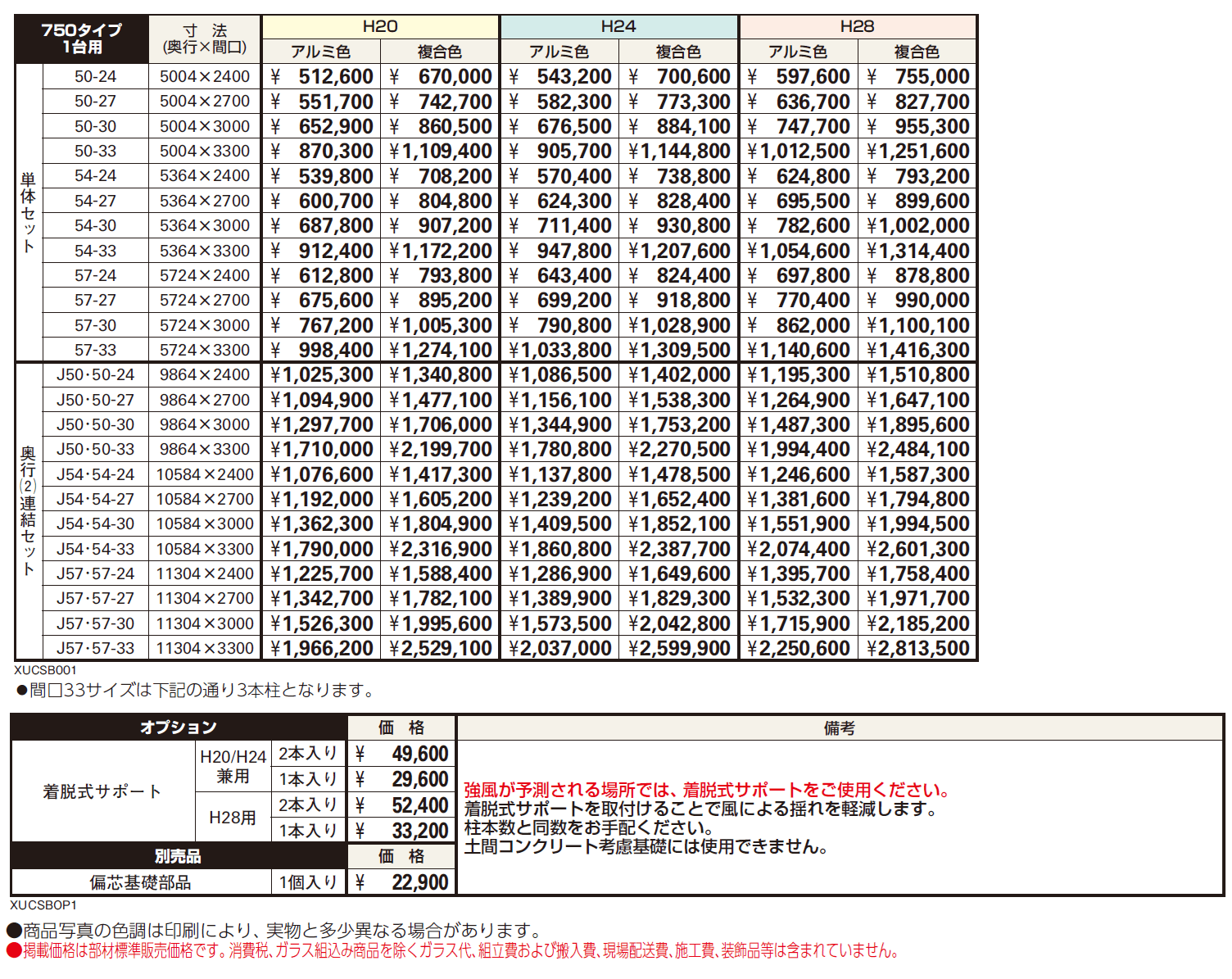Select the 寸法 (奥行×間口) header
This screenshot has height=979, width=1232.
click(x=205, y=39)
